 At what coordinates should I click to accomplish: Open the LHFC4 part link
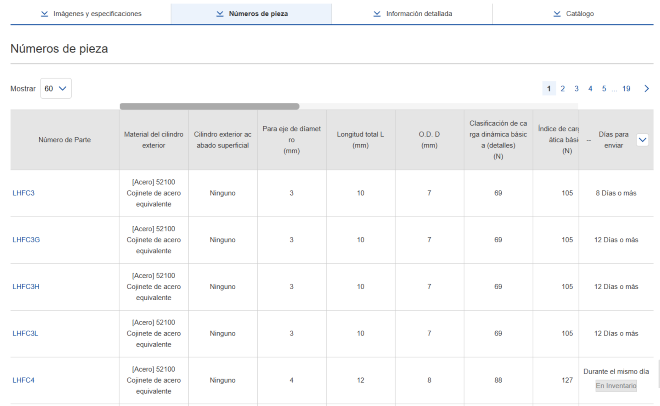coord(24,380)
